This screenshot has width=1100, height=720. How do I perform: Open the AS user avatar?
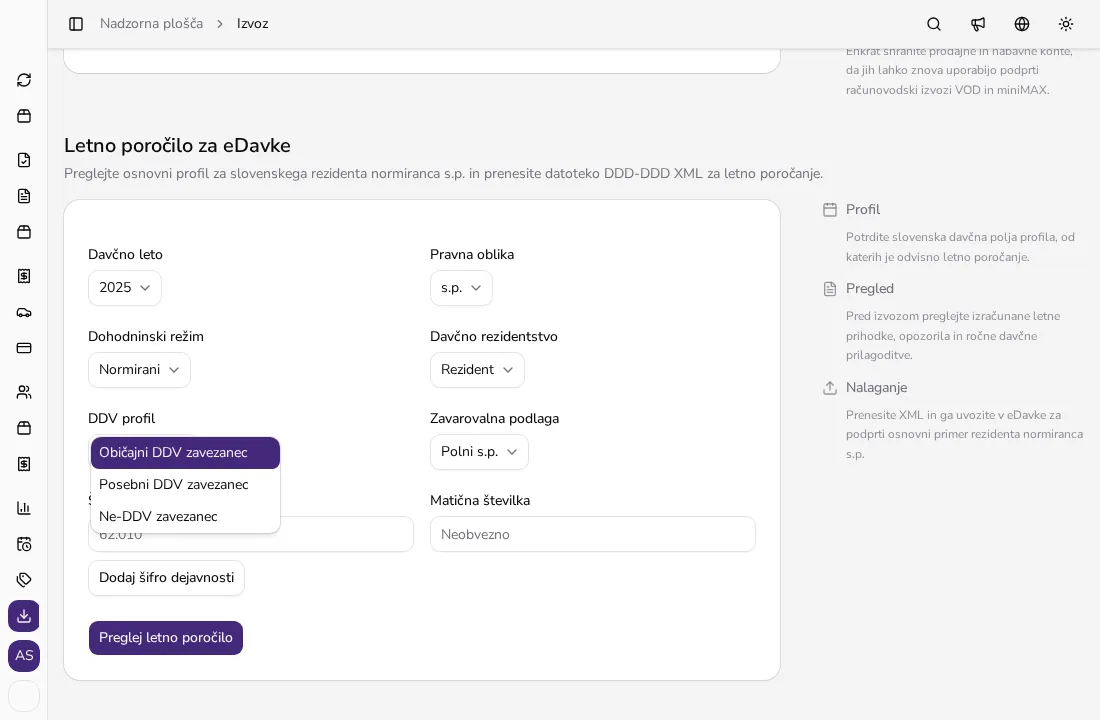pyautogui.click(x=24, y=655)
